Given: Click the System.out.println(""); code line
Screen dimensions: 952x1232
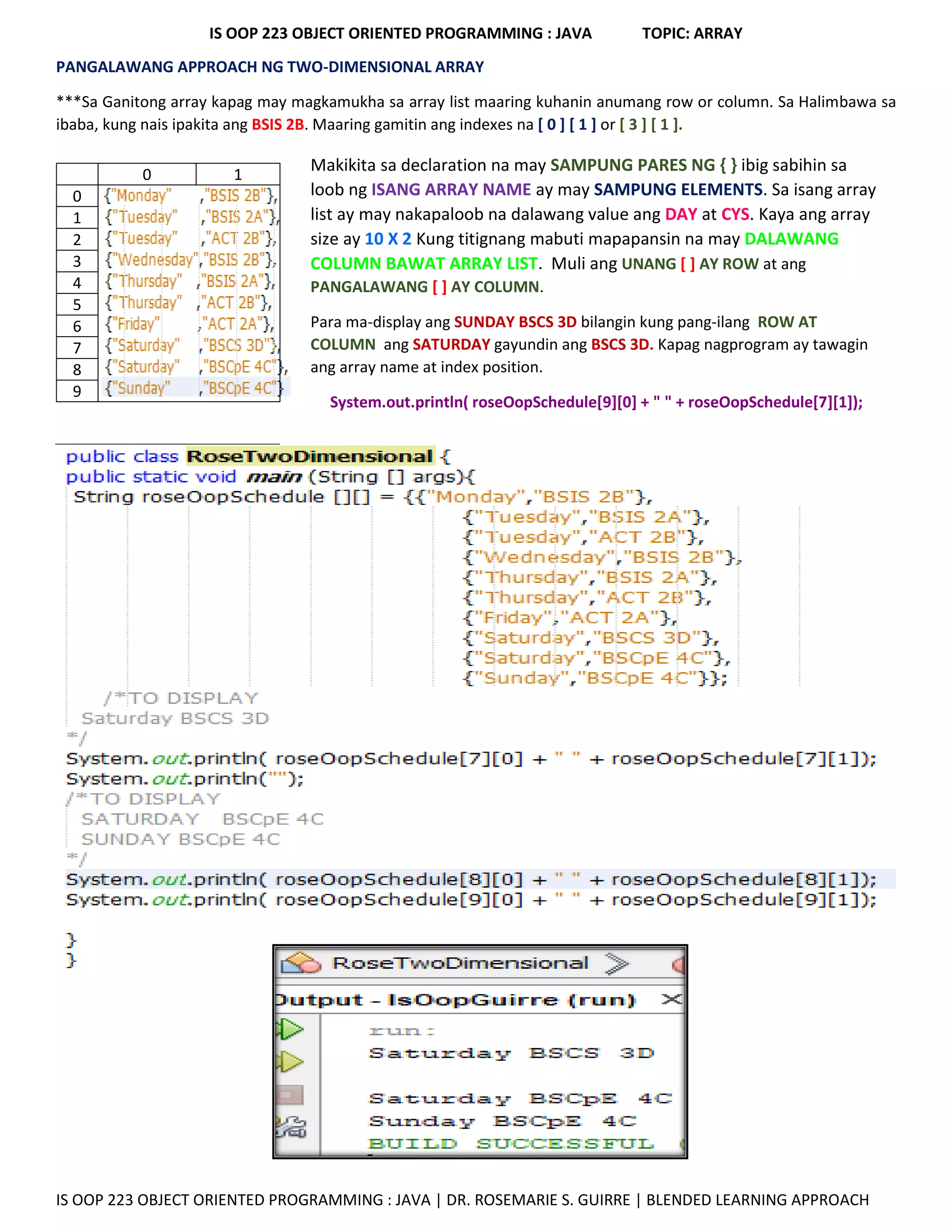Looking at the screenshot, I should (x=185, y=779).
